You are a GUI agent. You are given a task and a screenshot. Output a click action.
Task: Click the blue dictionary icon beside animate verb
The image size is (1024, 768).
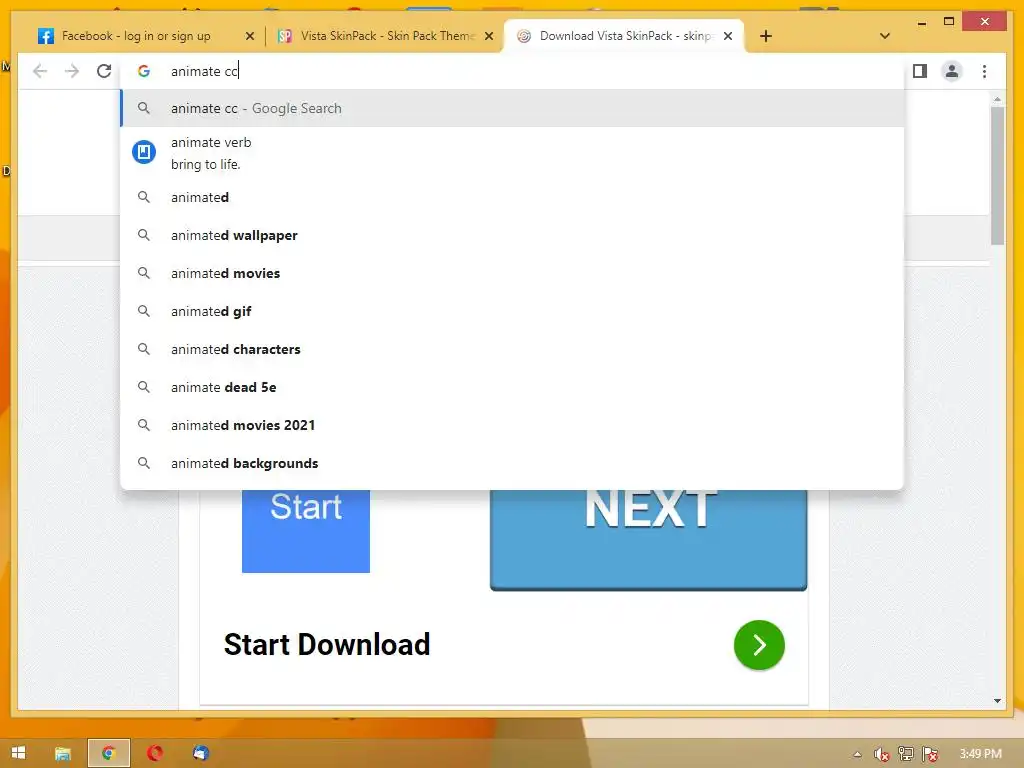(x=144, y=152)
